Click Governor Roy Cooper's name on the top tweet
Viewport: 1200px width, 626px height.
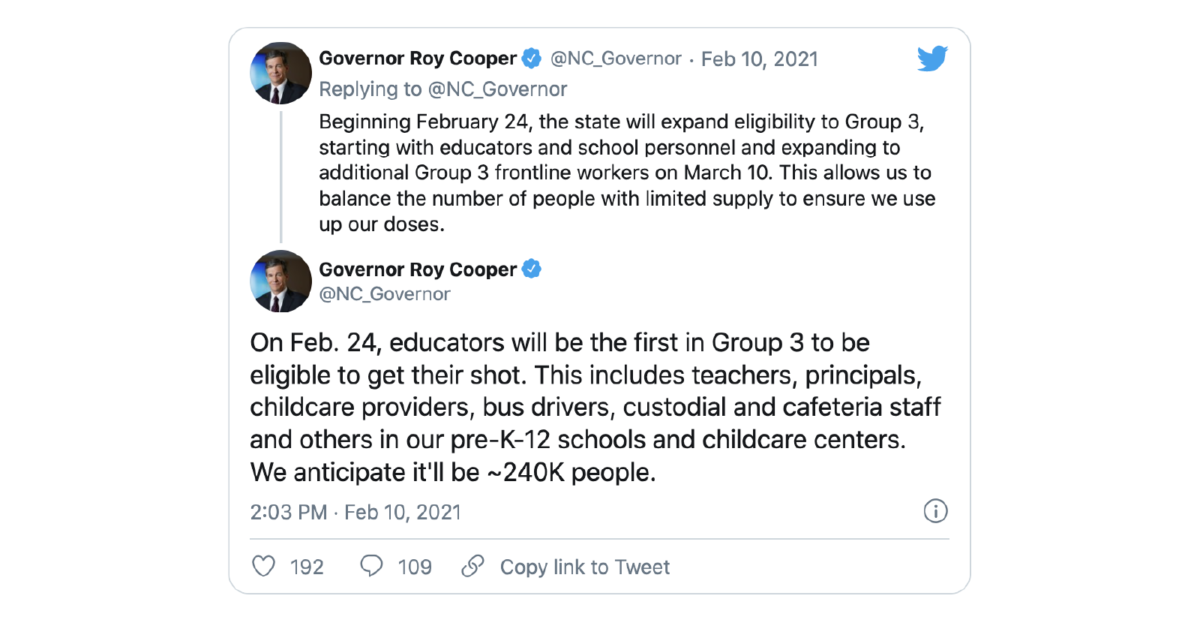pos(417,58)
